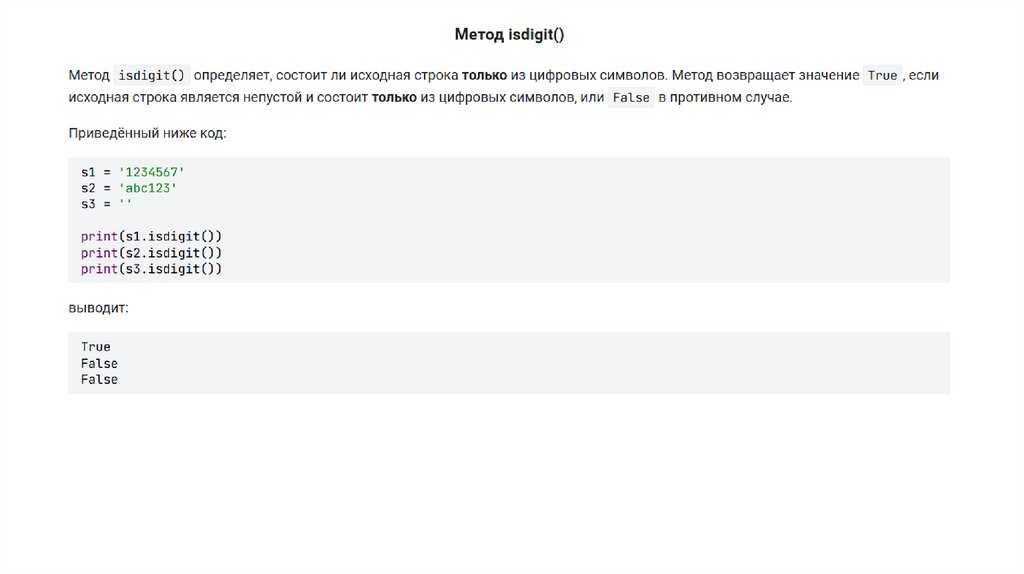Select the string literal '1234567'
This screenshot has height=574, width=1024.
pos(151,172)
